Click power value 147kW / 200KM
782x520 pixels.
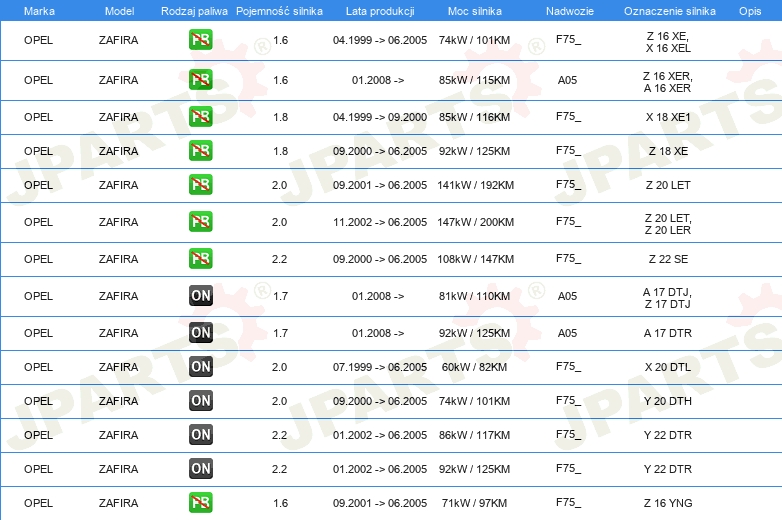point(475,222)
